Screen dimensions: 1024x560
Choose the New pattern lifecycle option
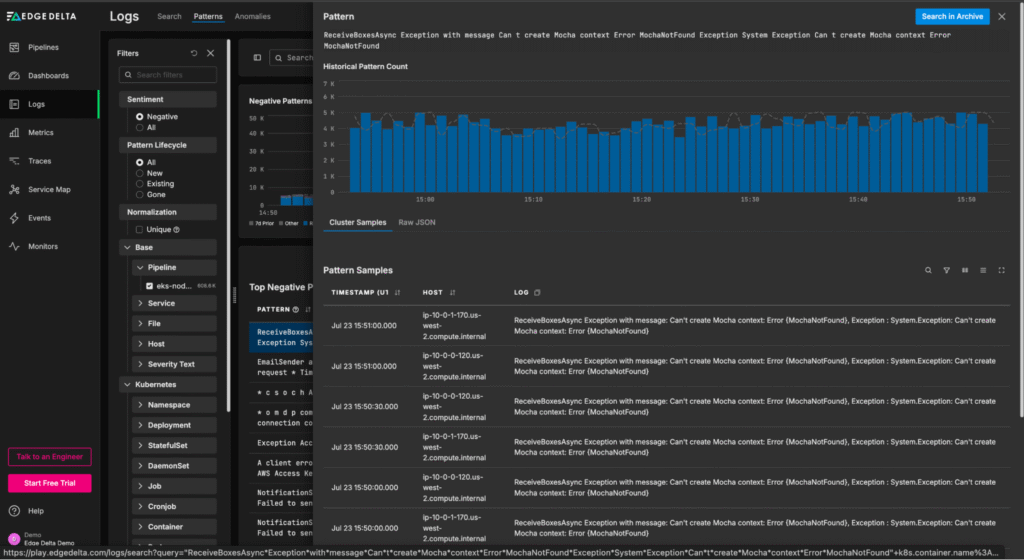tap(140, 173)
